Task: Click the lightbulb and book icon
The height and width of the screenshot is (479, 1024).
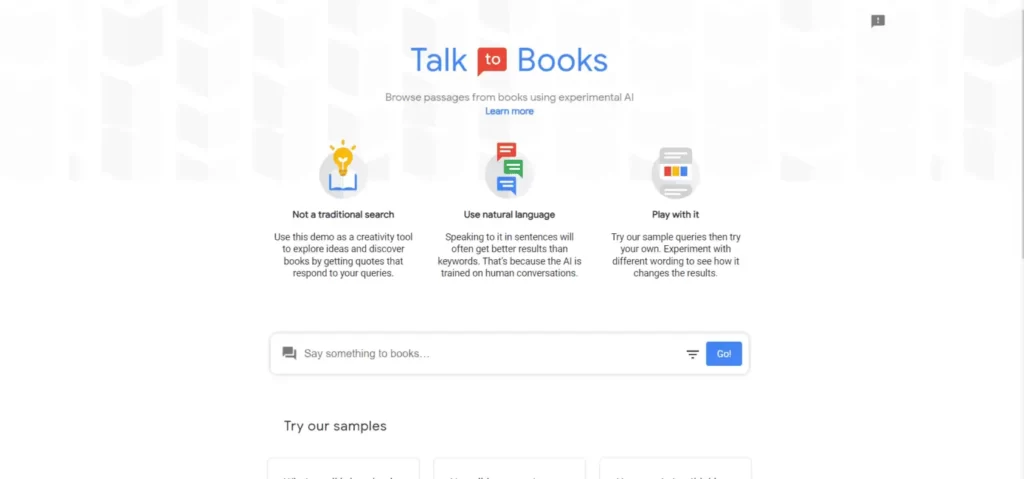Action: tap(343, 169)
